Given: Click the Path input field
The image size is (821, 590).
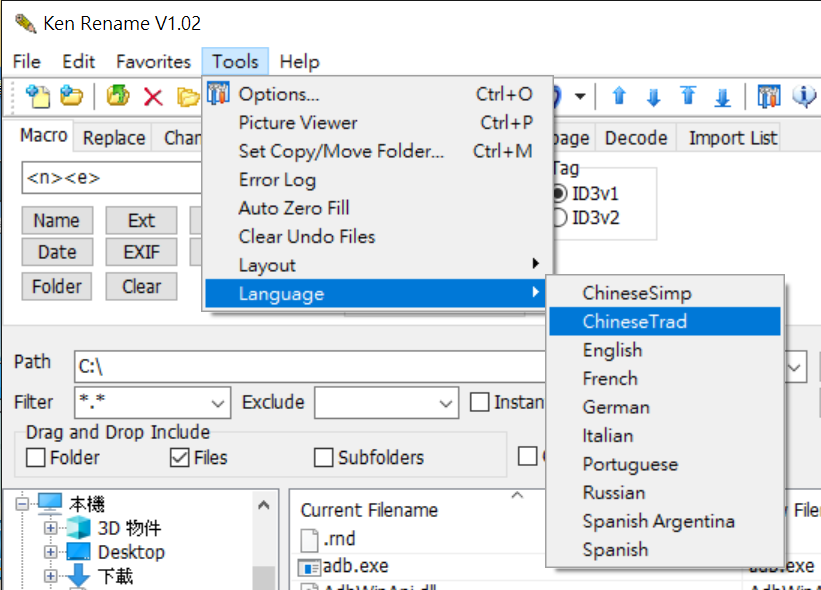Looking at the screenshot, I should [x=310, y=367].
